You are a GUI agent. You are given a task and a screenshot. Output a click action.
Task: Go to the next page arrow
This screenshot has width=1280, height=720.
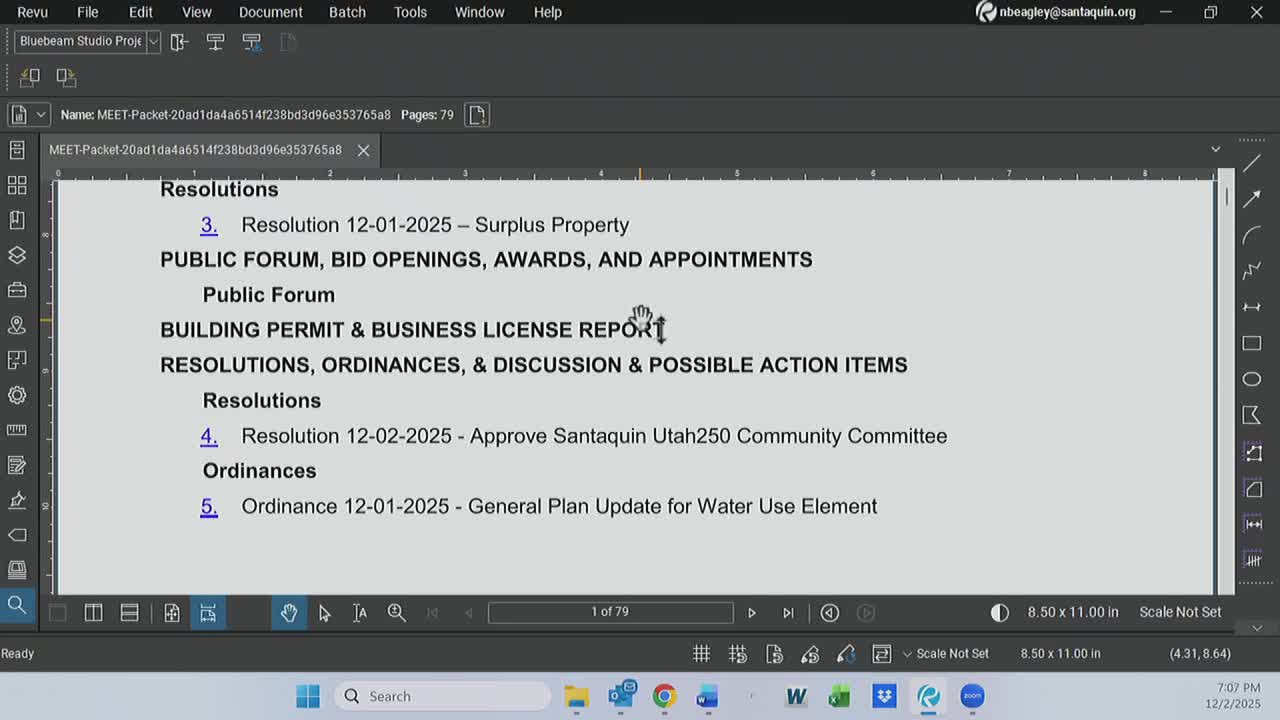[752, 613]
